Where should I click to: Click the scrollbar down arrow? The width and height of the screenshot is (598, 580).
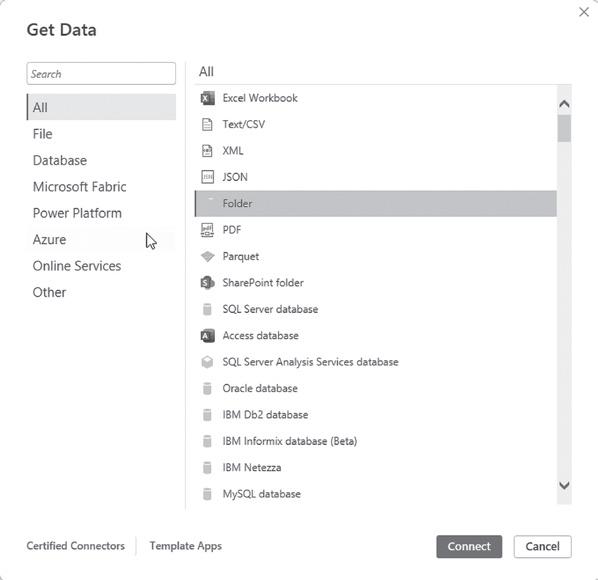coord(564,485)
